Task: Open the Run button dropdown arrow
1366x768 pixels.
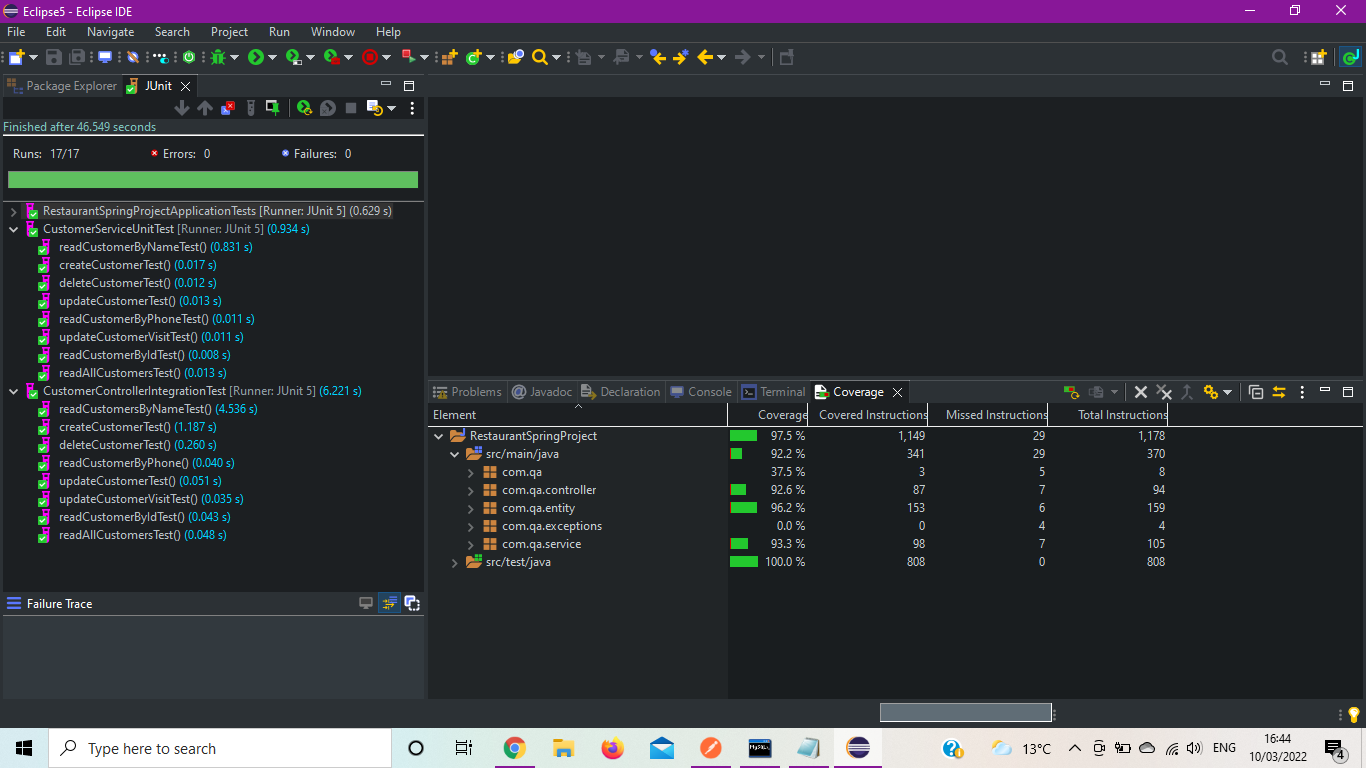Action: [273, 58]
